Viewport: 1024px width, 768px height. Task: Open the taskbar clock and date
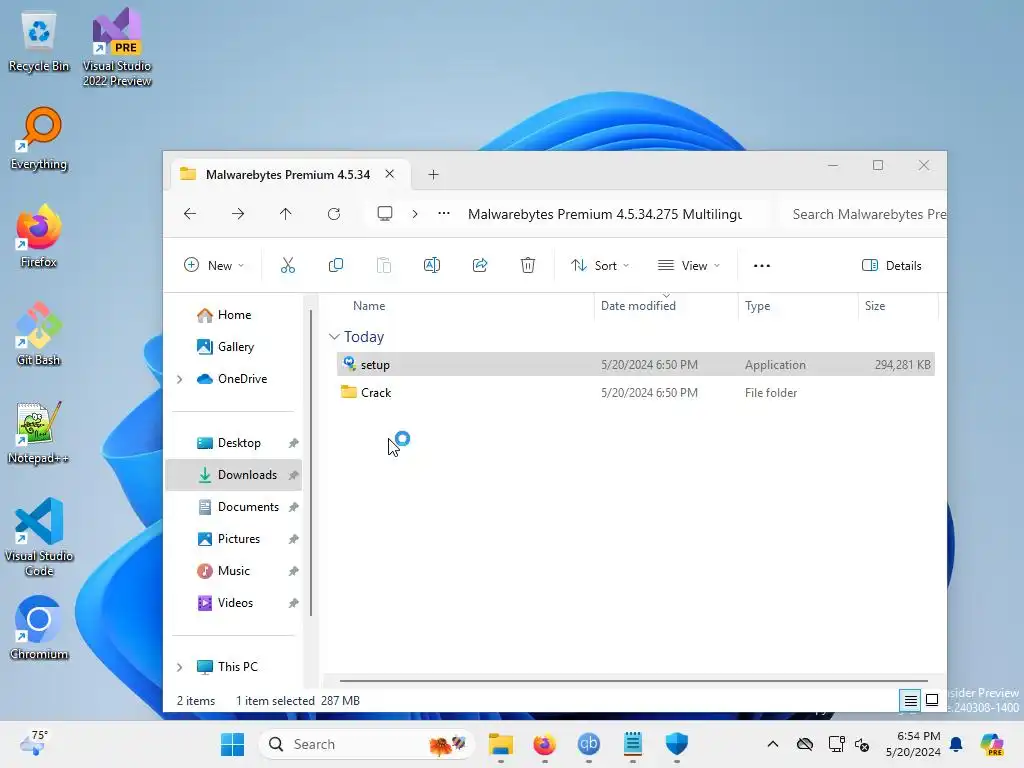913,744
